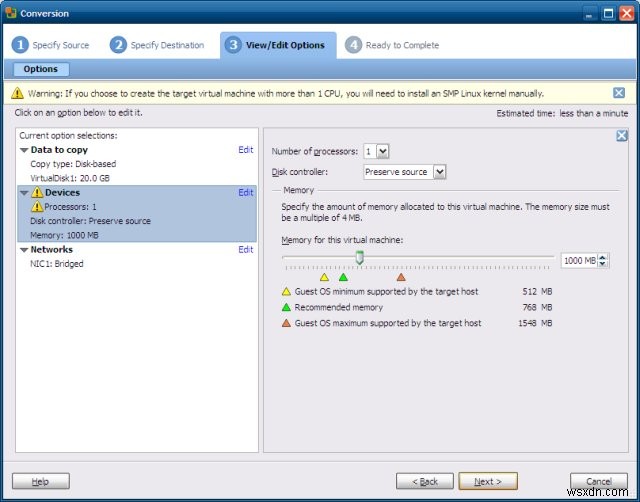Select the Processors: 1 row text

[x=71, y=207]
